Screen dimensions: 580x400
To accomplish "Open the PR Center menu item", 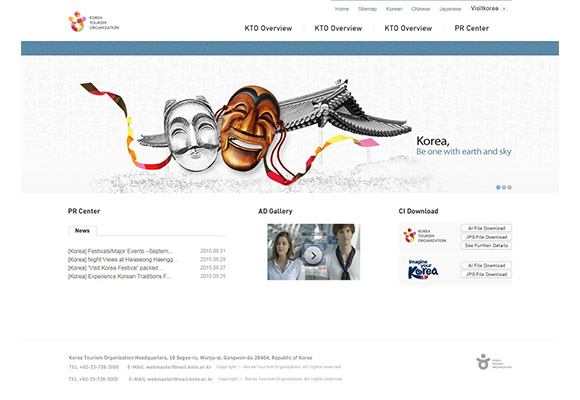I will pyautogui.click(x=472, y=28).
